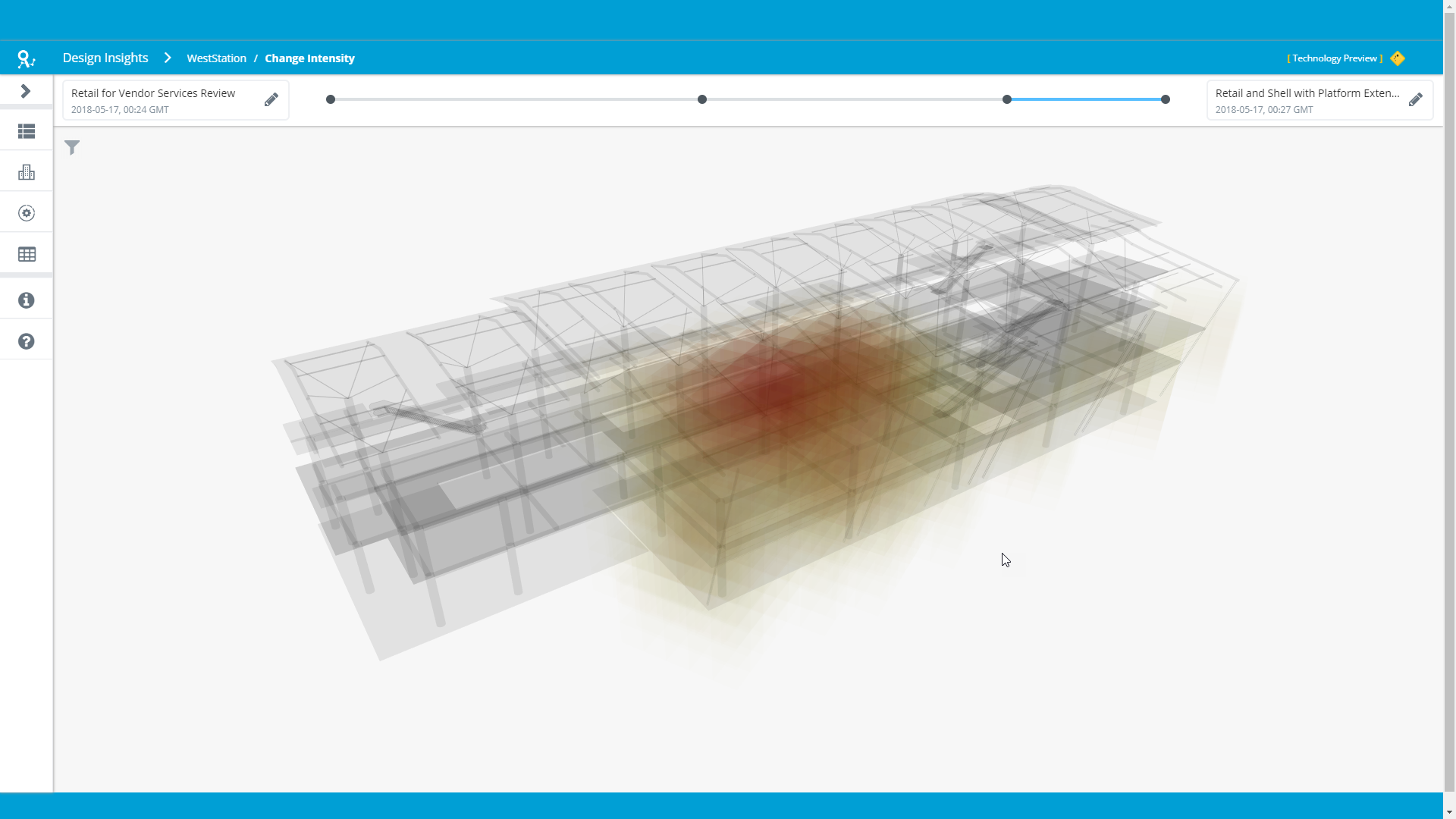Open the buildings icon in sidebar

point(27,172)
